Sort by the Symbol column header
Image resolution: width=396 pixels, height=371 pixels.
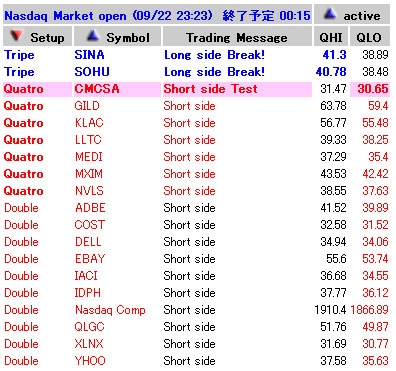(x=117, y=36)
